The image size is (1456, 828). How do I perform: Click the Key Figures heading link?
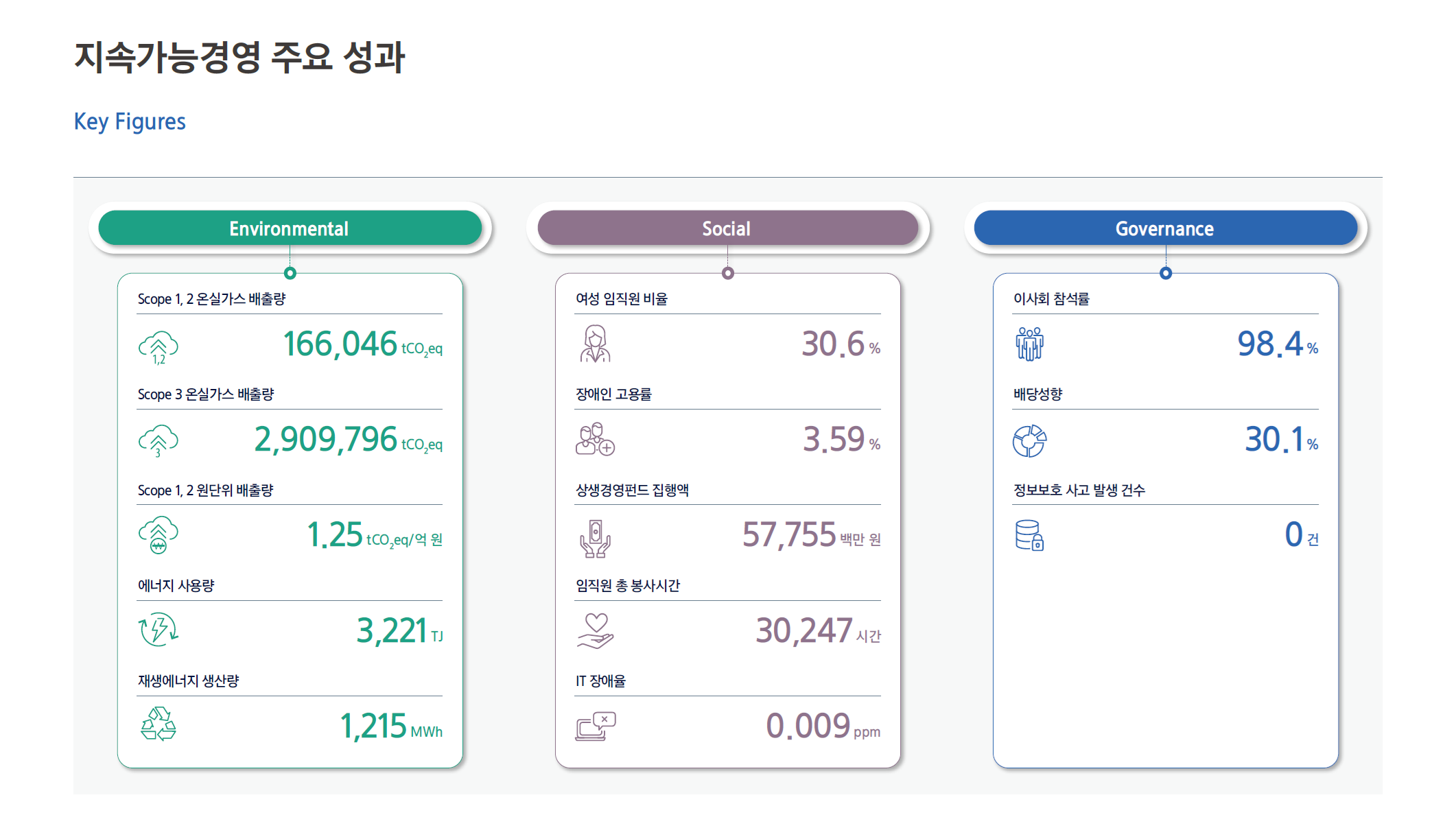point(130,121)
